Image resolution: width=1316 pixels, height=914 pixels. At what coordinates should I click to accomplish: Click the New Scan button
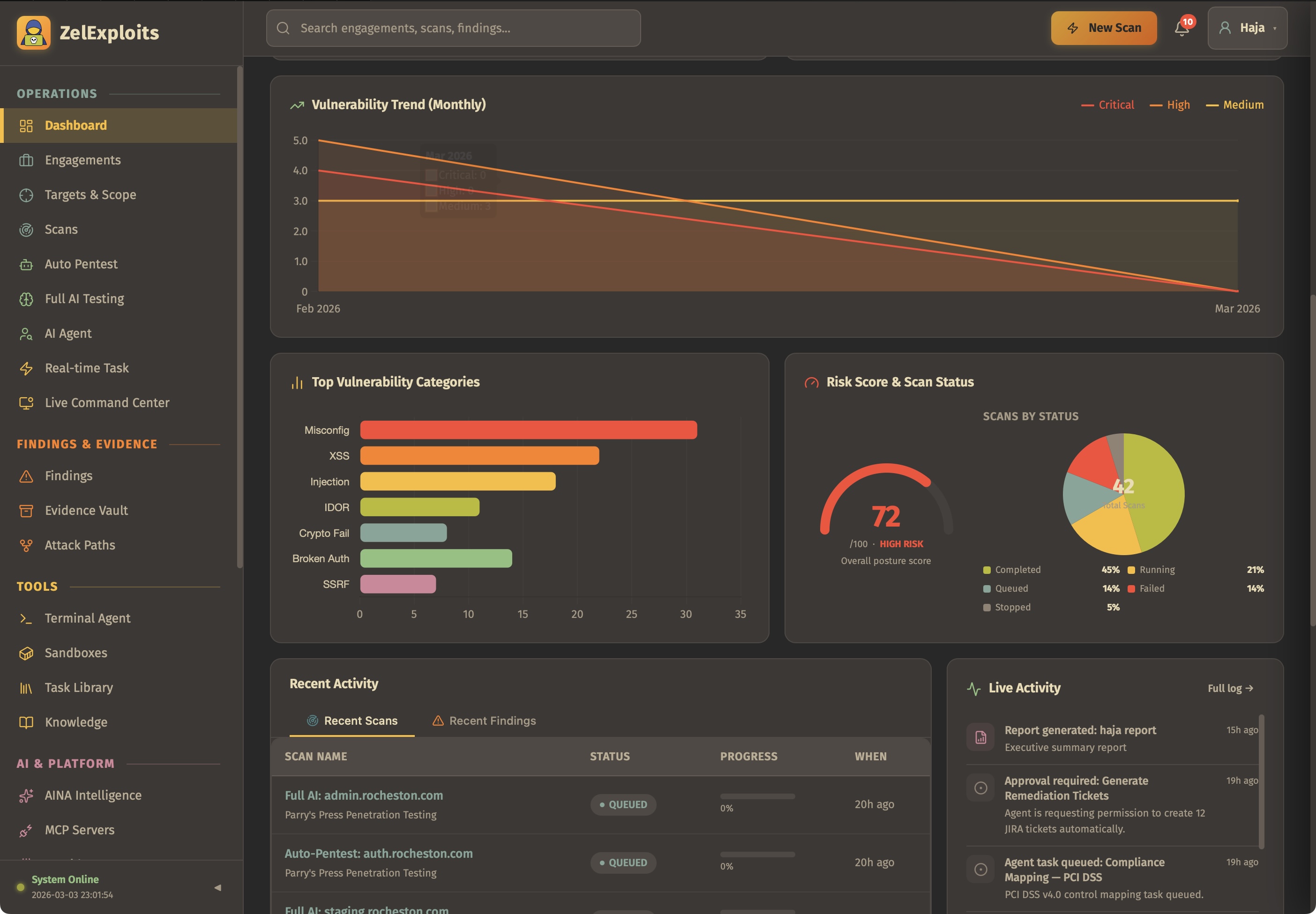(1102, 28)
